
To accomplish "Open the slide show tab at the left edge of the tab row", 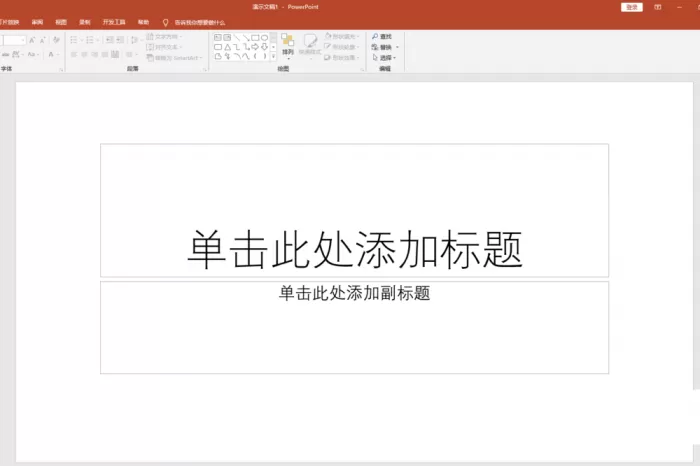I will [9, 22].
